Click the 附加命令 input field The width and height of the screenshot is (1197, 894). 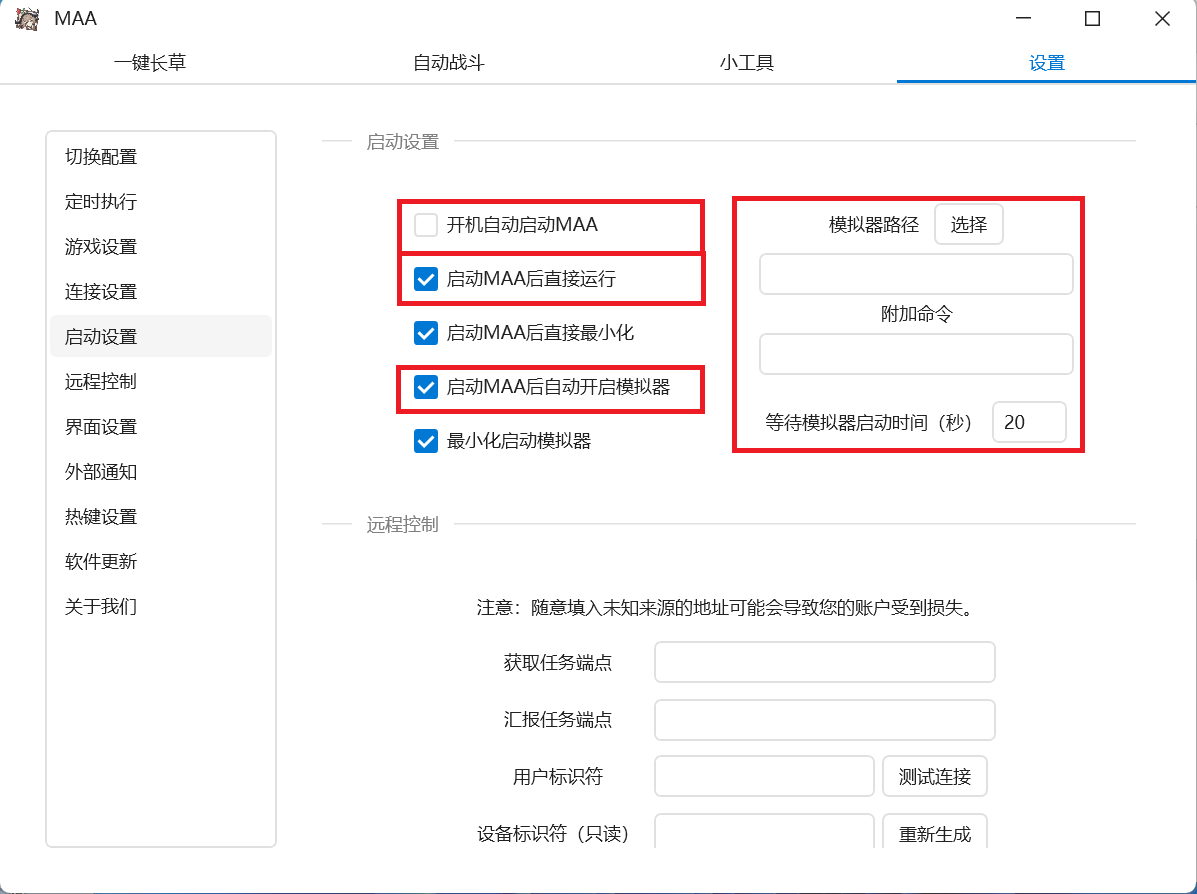pyautogui.click(x=916, y=354)
